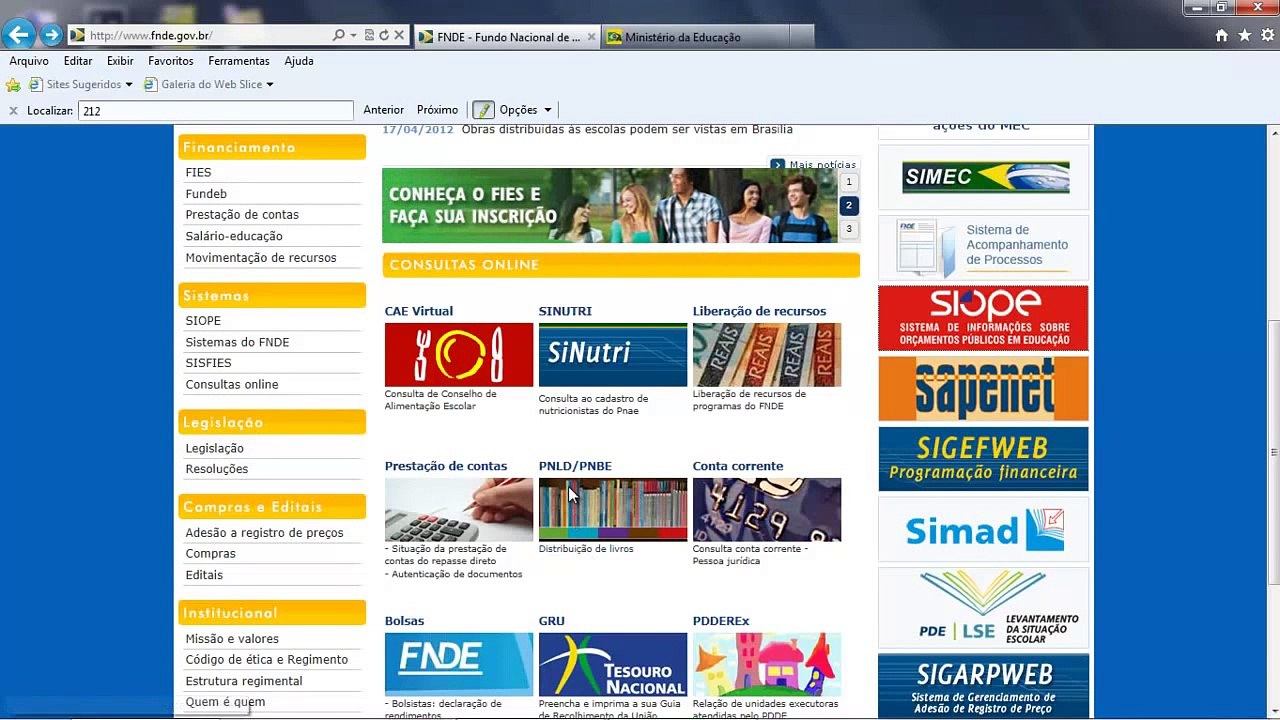Image resolution: width=1280 pixels, height=720 pixels.
Task: Click the Mais notícias link
Action: click(x=822, y=165)
